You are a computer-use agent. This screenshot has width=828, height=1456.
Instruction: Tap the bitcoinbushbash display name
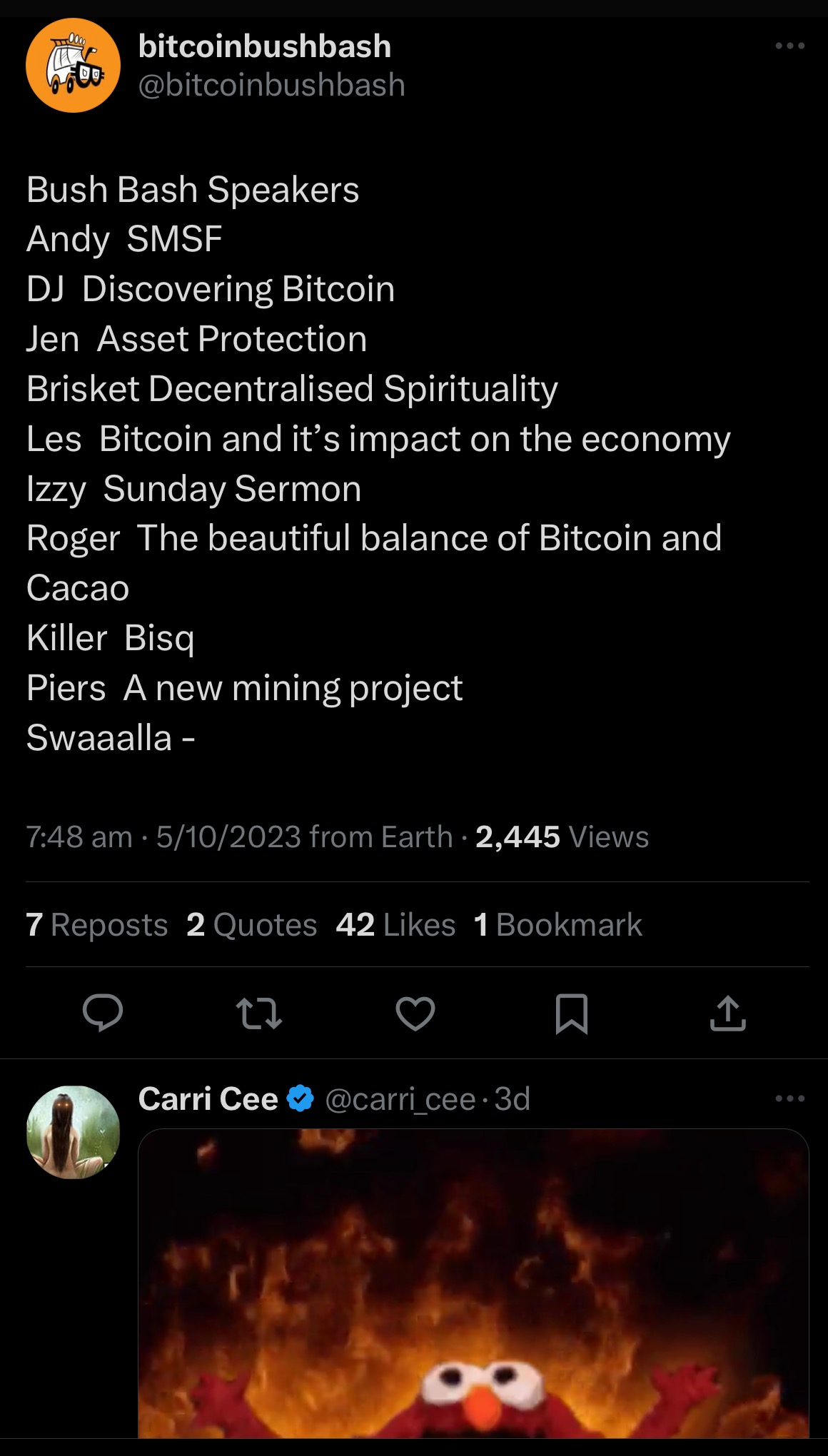click(264, 46)
